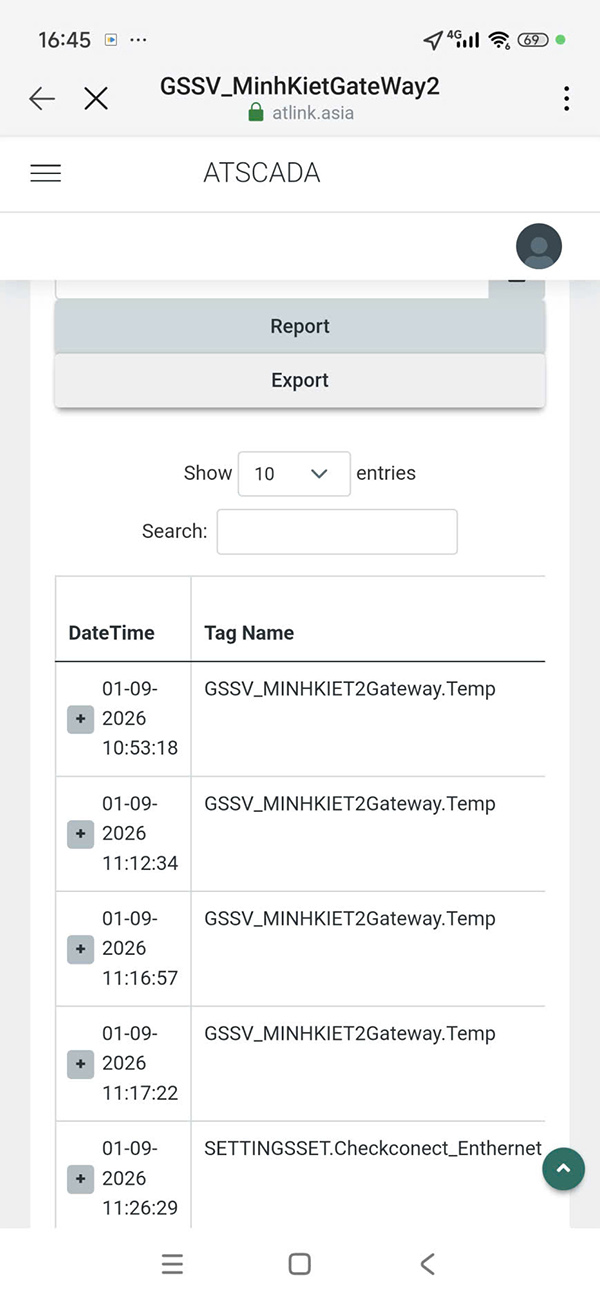Tap the tab-switcher icon in bottom bar

(172, 1264)
